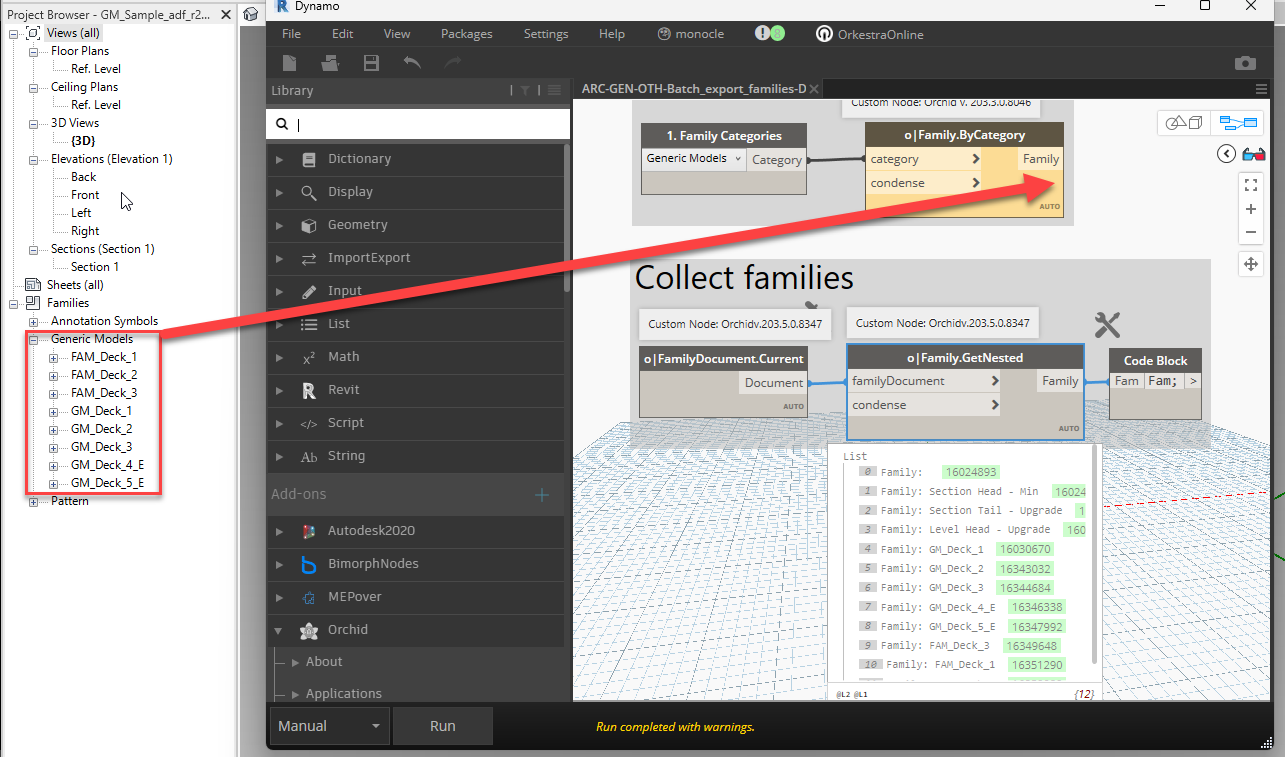Open the Settings menu
This screenshot has width=1285, height=757.
(546, 34)
